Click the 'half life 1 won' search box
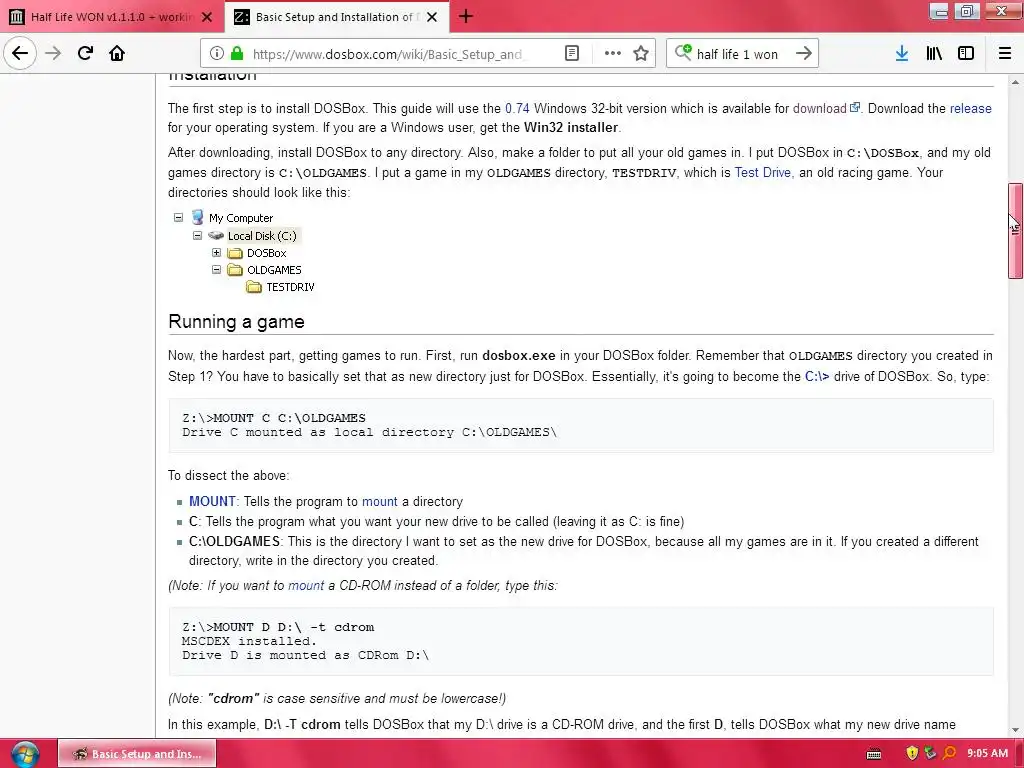 tap(737, 54)
